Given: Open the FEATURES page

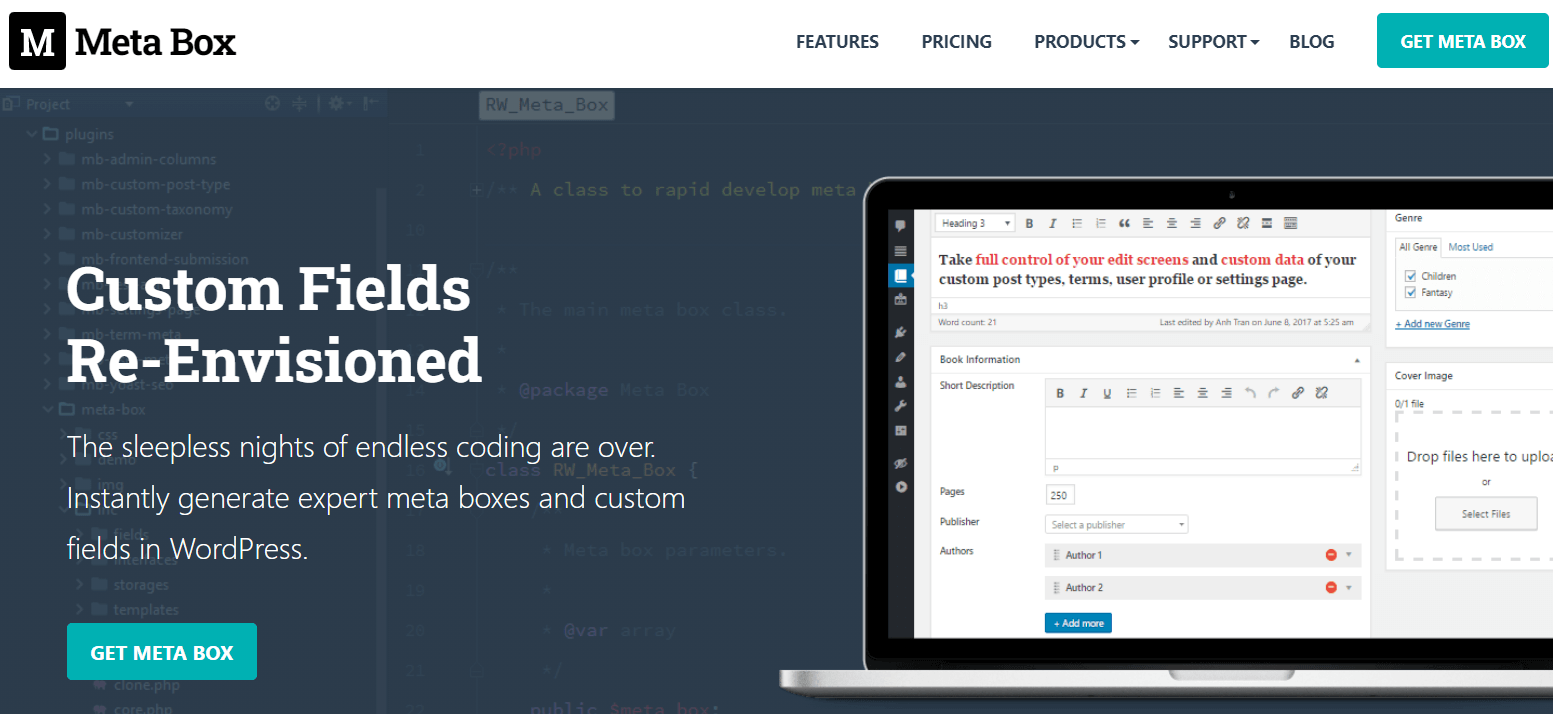Looking at the screenshot, I should [x=837, y=42].
